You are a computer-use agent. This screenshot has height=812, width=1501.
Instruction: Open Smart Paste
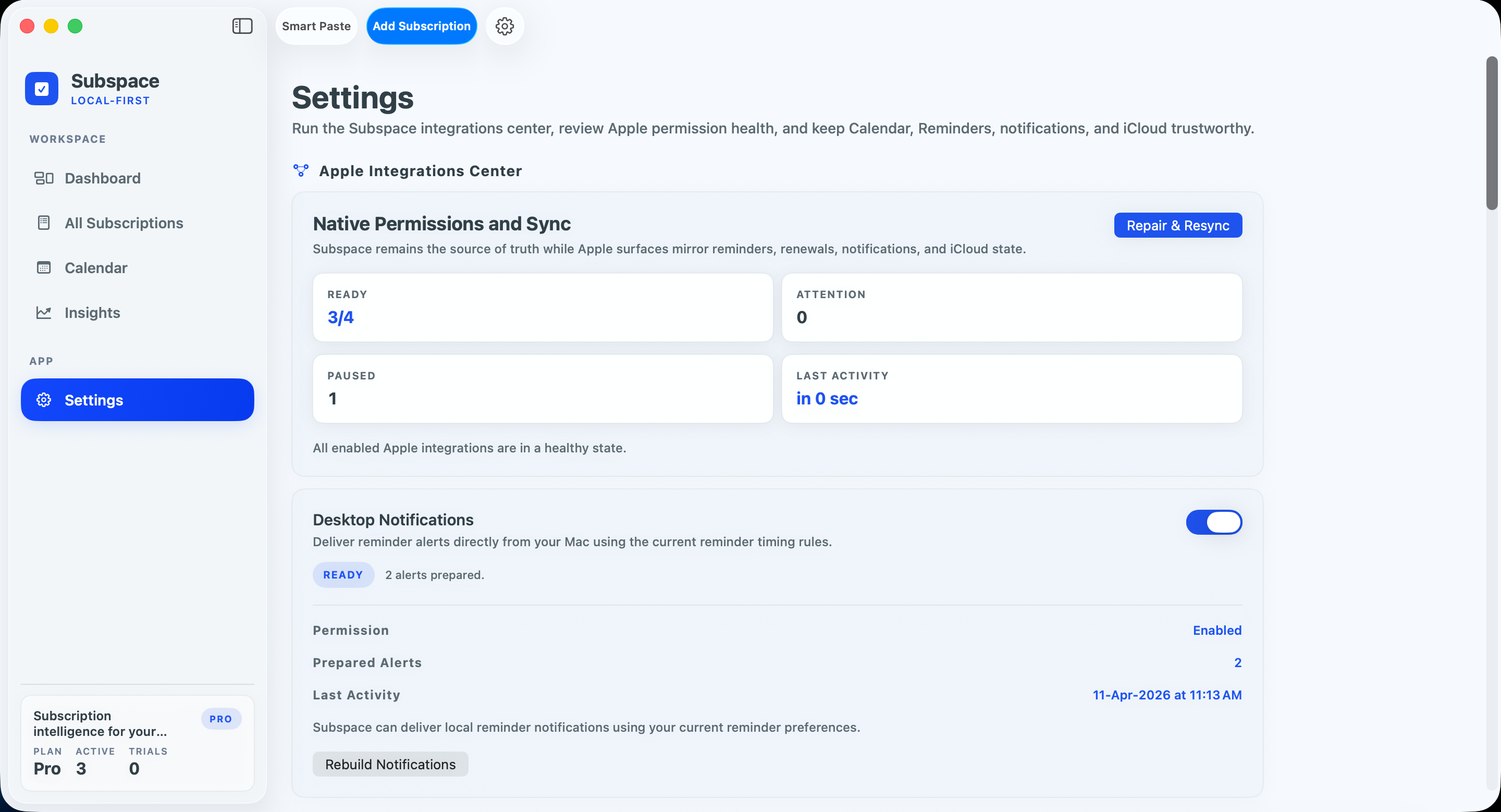pyautogui.click(x=316, y=26)
